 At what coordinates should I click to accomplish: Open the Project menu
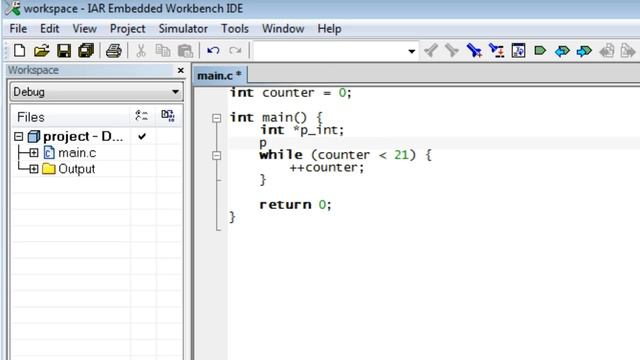point(127,29)
